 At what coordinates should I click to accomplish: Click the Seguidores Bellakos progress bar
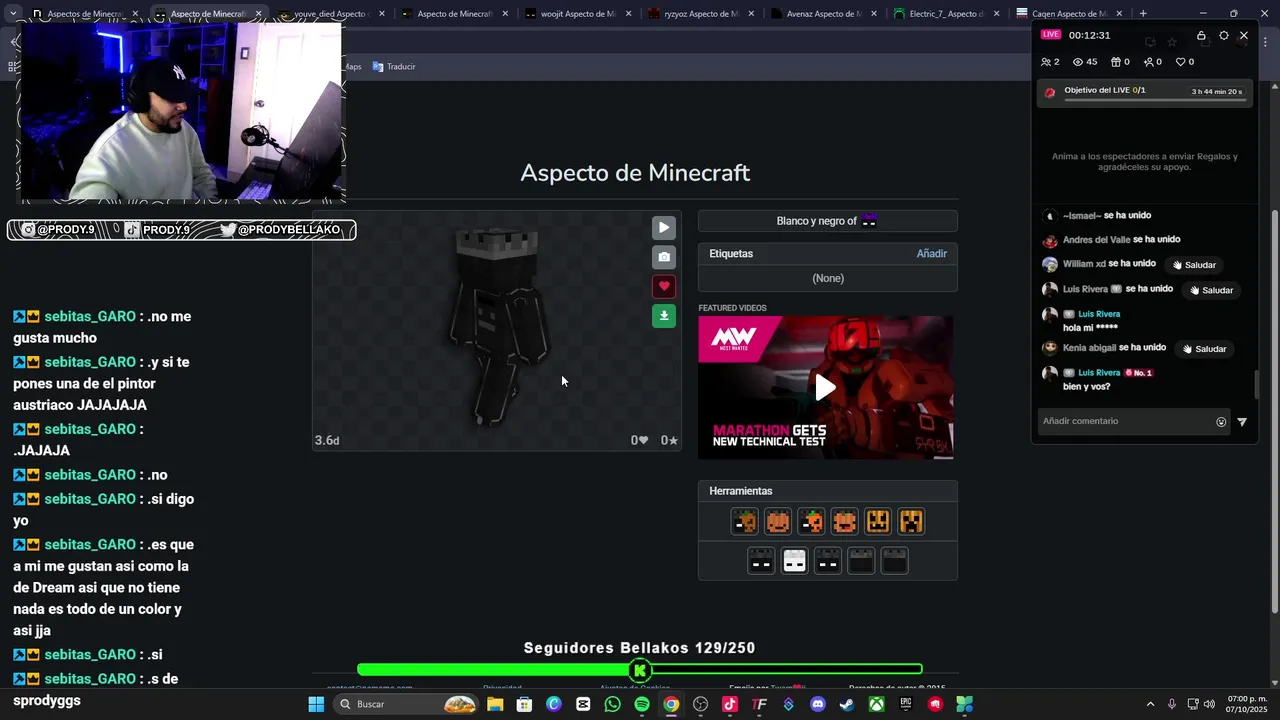point(640,670)
